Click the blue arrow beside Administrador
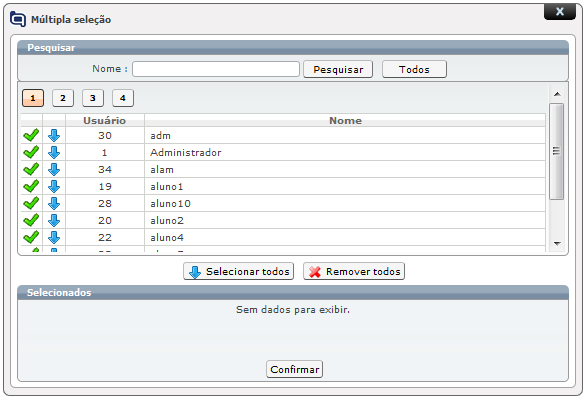Screen dimensions: 586x400 pyautogui.click(x=54, y=153)
